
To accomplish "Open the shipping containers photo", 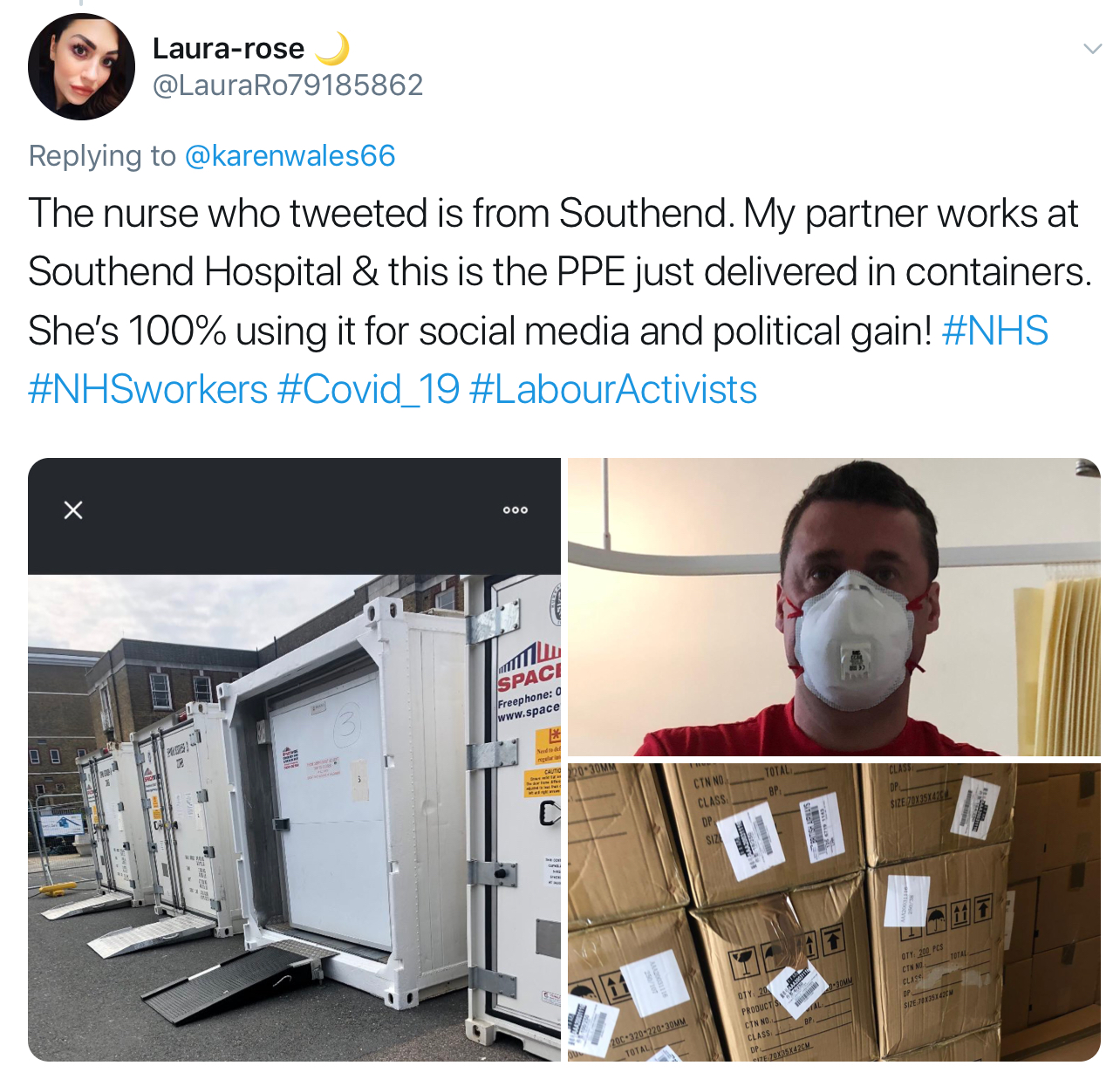I will pyautogui.click(x=294, y=760).
